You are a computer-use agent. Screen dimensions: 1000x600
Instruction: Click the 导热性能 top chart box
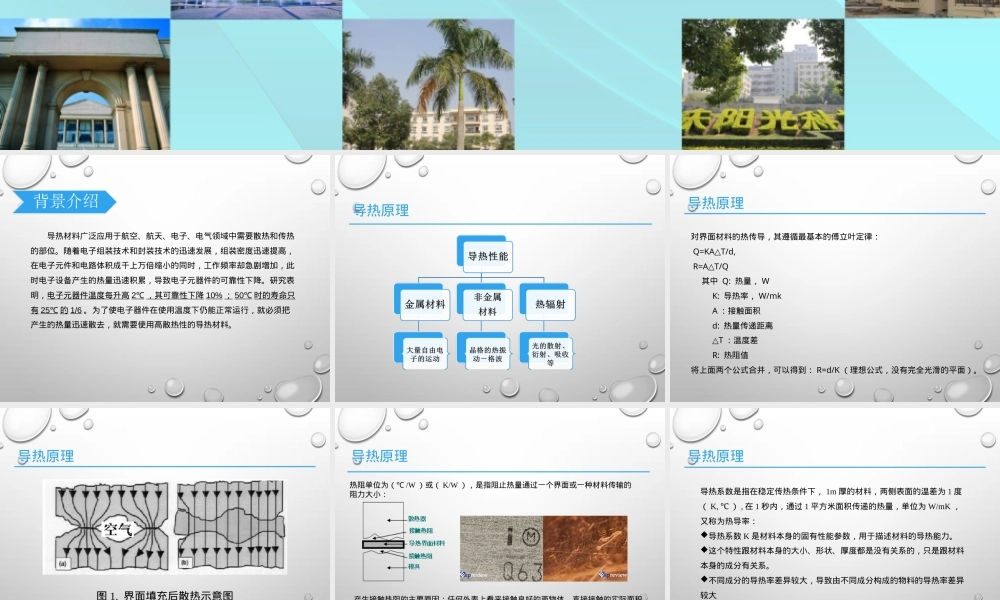(487, 254)
